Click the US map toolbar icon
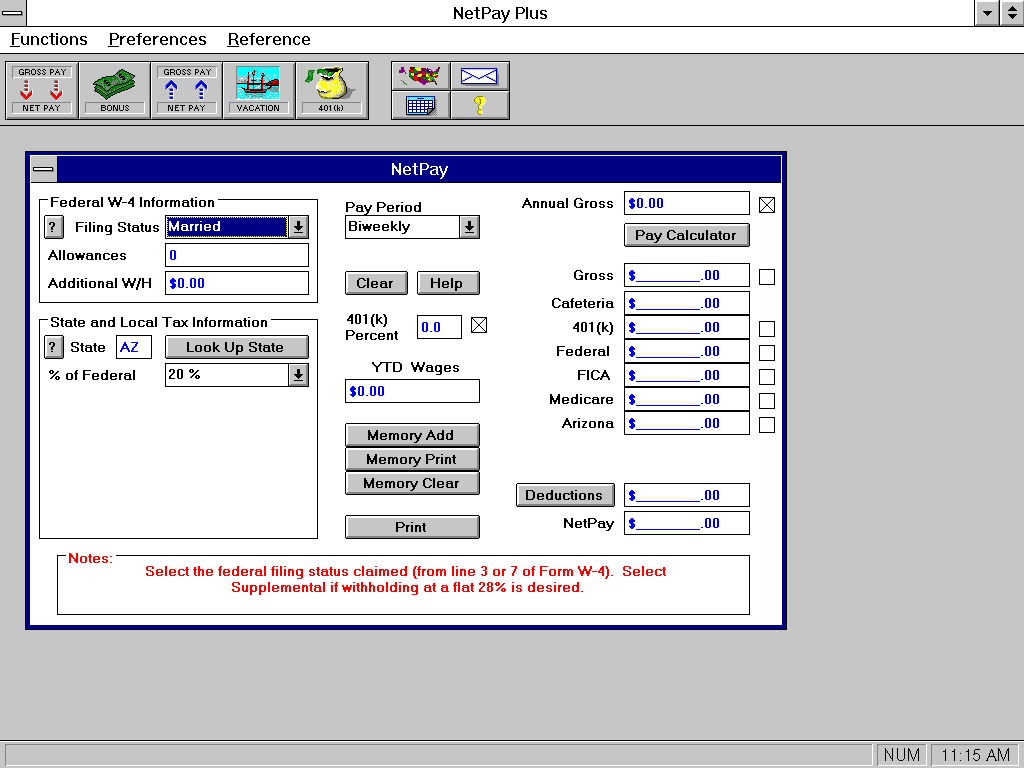 (x=421, y=76)
